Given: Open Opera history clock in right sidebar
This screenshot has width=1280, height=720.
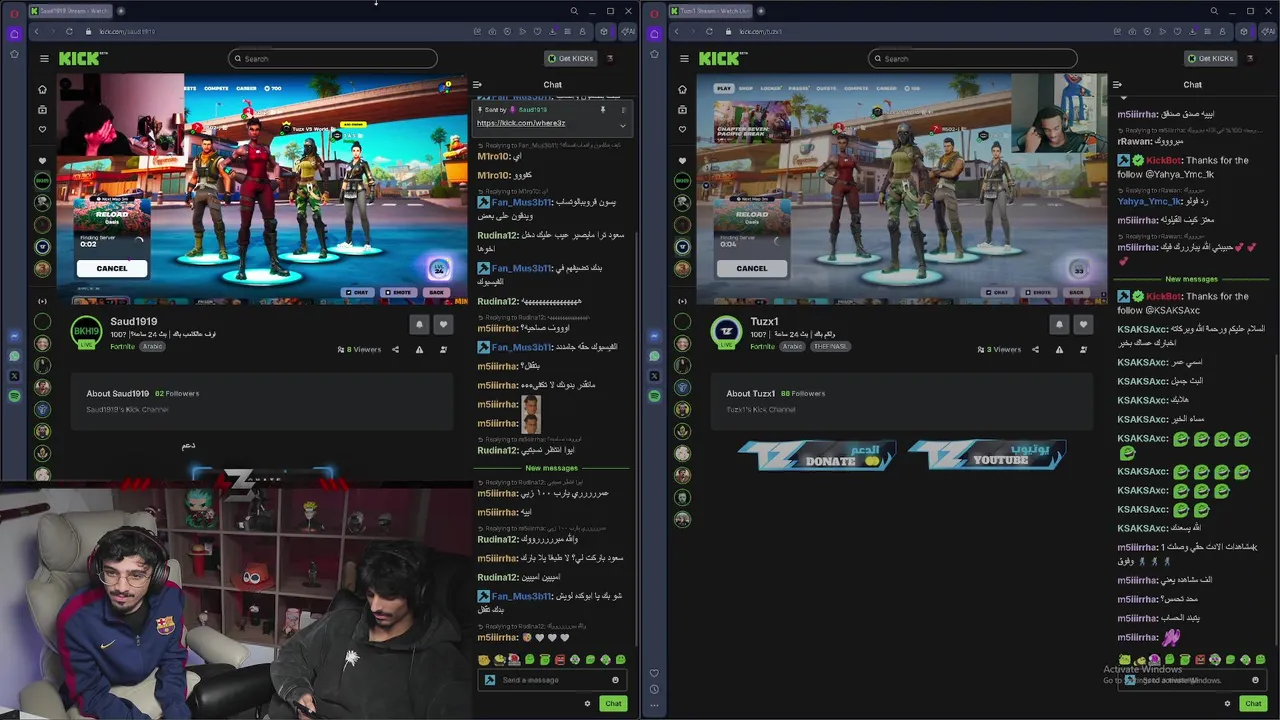Looking at the screenshot, I should (654, 689).
